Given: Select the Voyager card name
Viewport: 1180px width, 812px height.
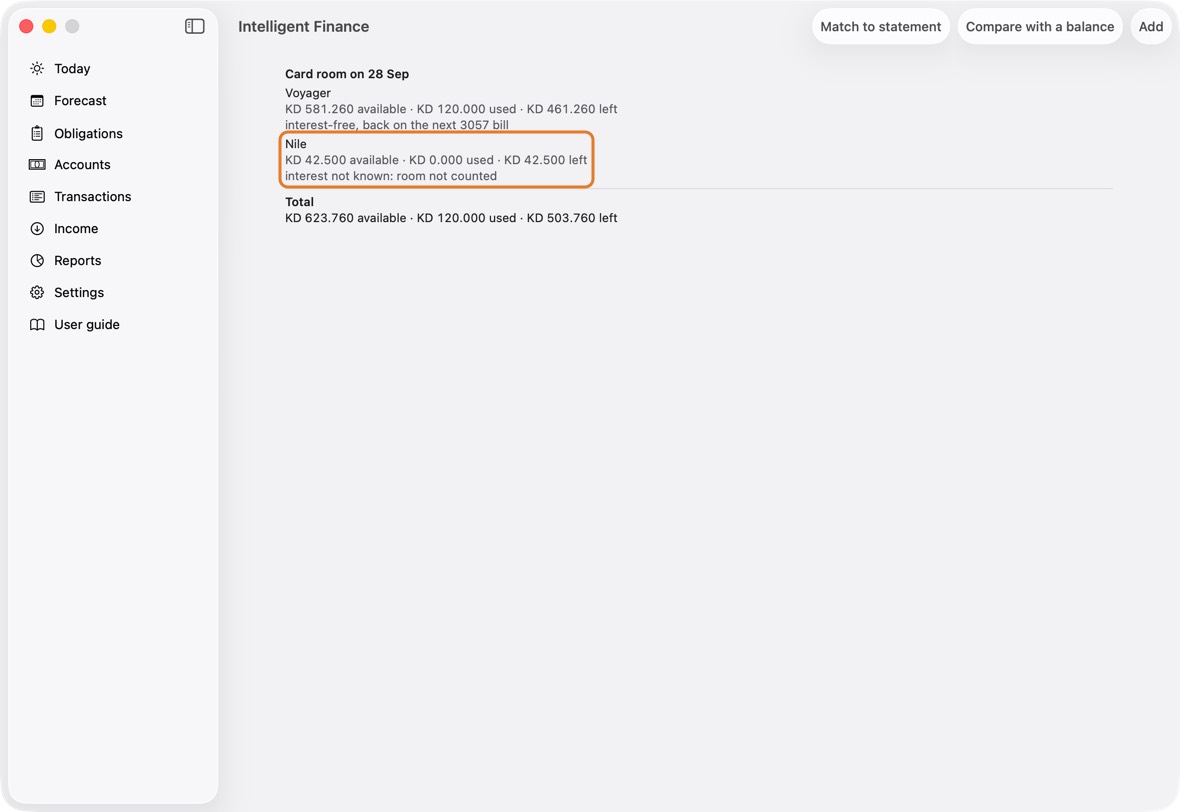Looking at the screenshot, I should [308, 93].
